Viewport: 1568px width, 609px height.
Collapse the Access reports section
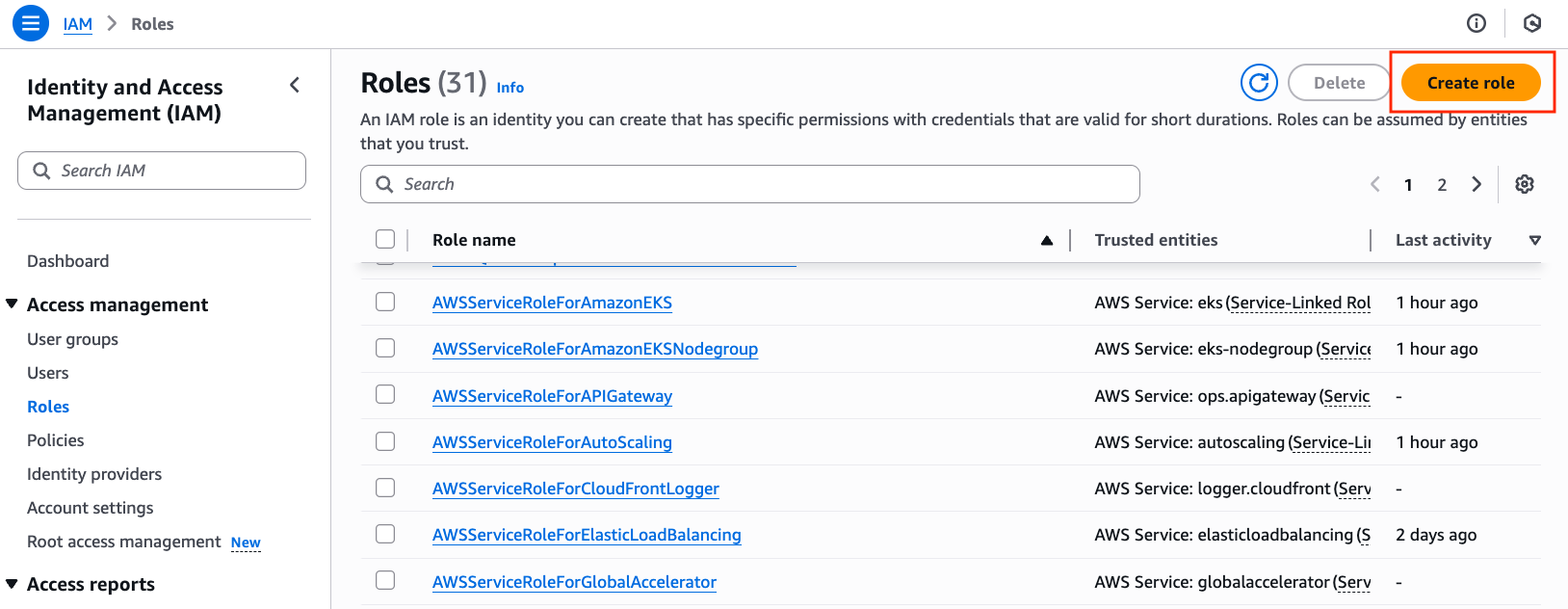(x=12, y=584)
